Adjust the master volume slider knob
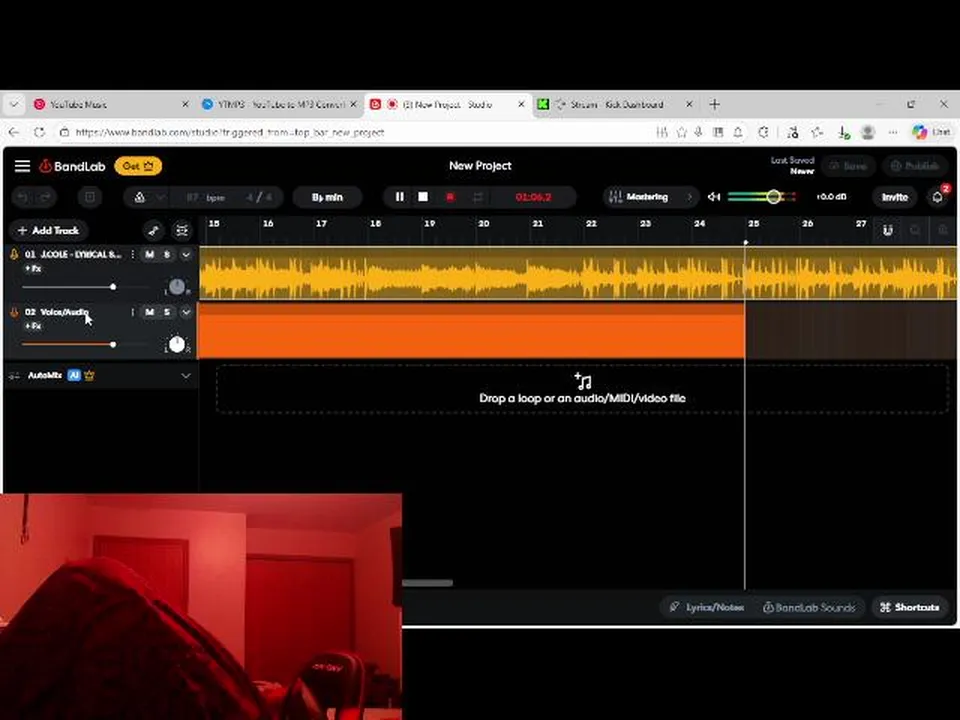This screenshot has width=960, height=720. pyautogui.click(x=774, y=197)
